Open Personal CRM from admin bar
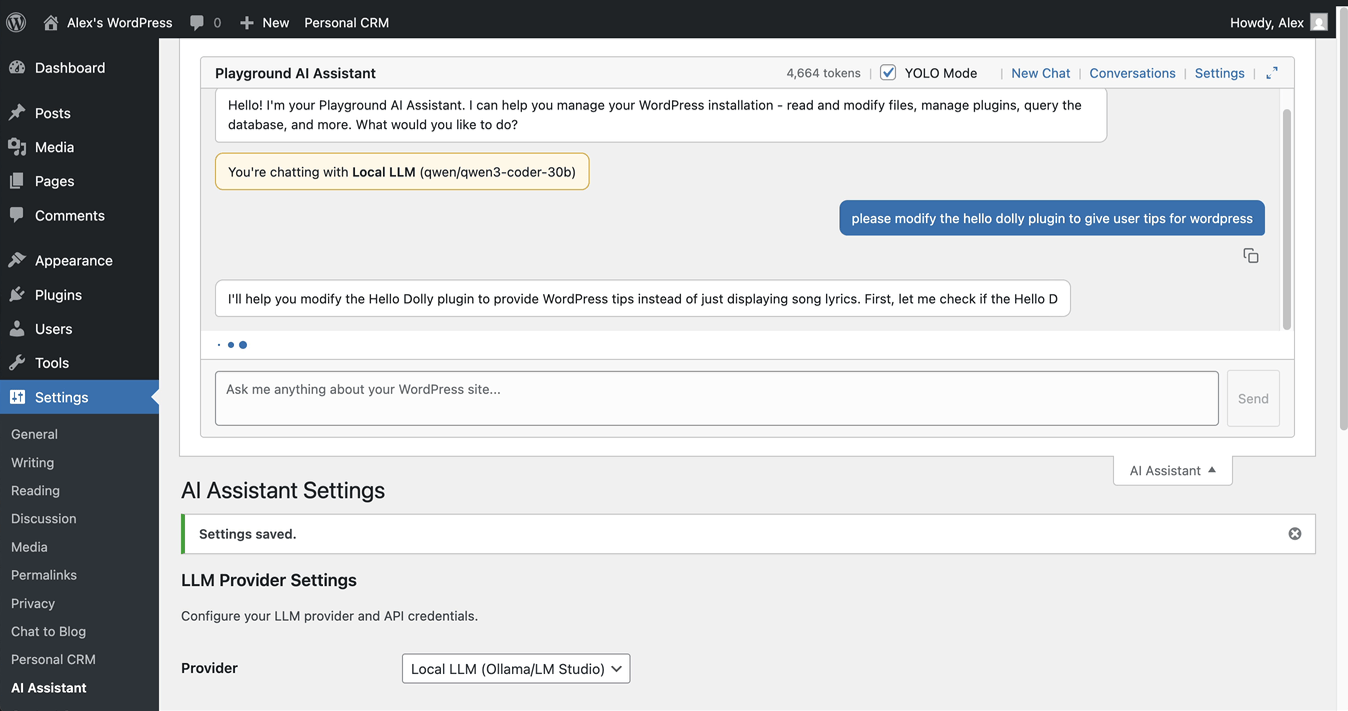 coord(346,21)
